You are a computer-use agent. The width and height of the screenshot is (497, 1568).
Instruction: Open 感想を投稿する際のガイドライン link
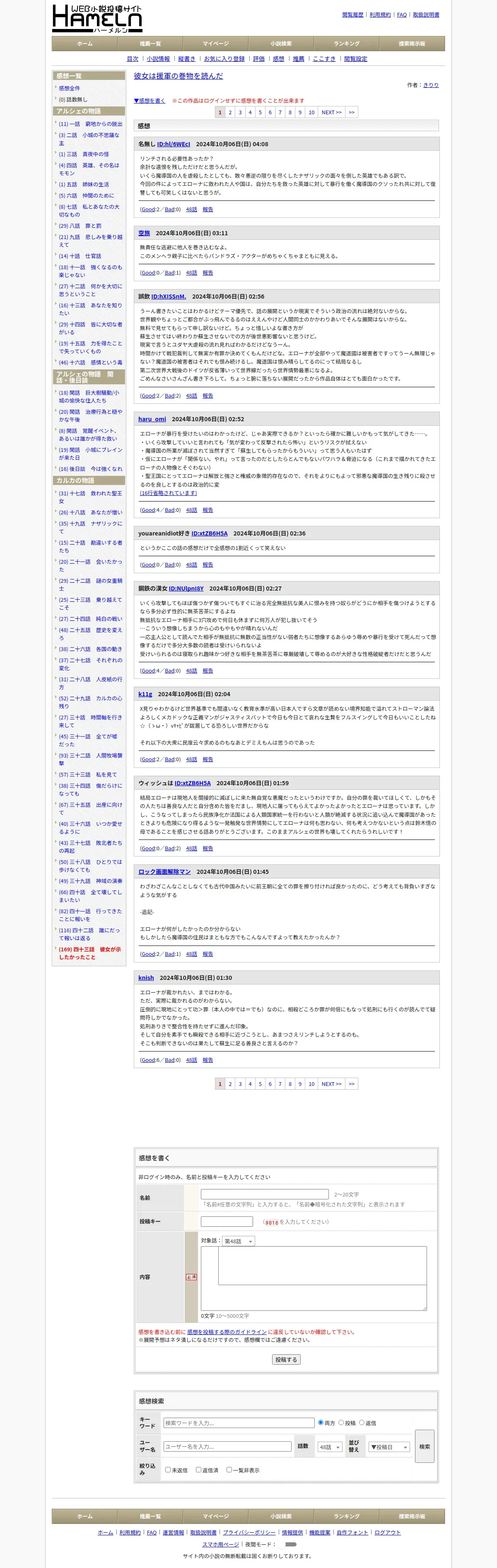[x=227, y=1332]
